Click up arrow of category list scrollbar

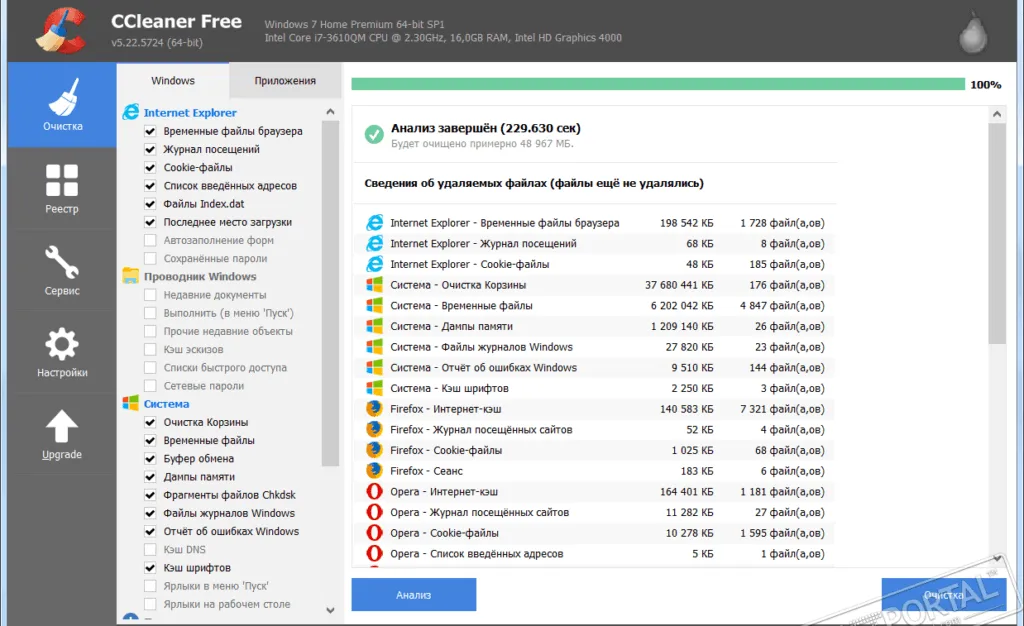pos(330,112)
